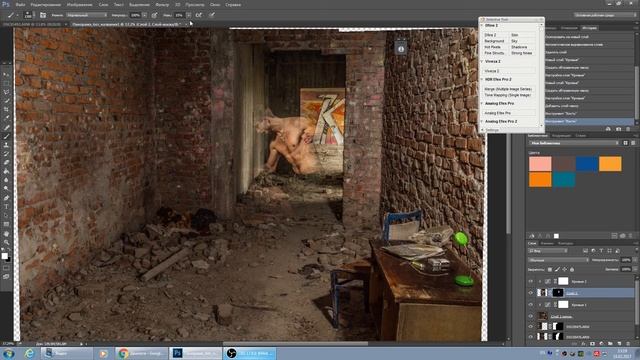
Task: Pick the blue swatch in Libraries panel
Action: click(587, 164)
